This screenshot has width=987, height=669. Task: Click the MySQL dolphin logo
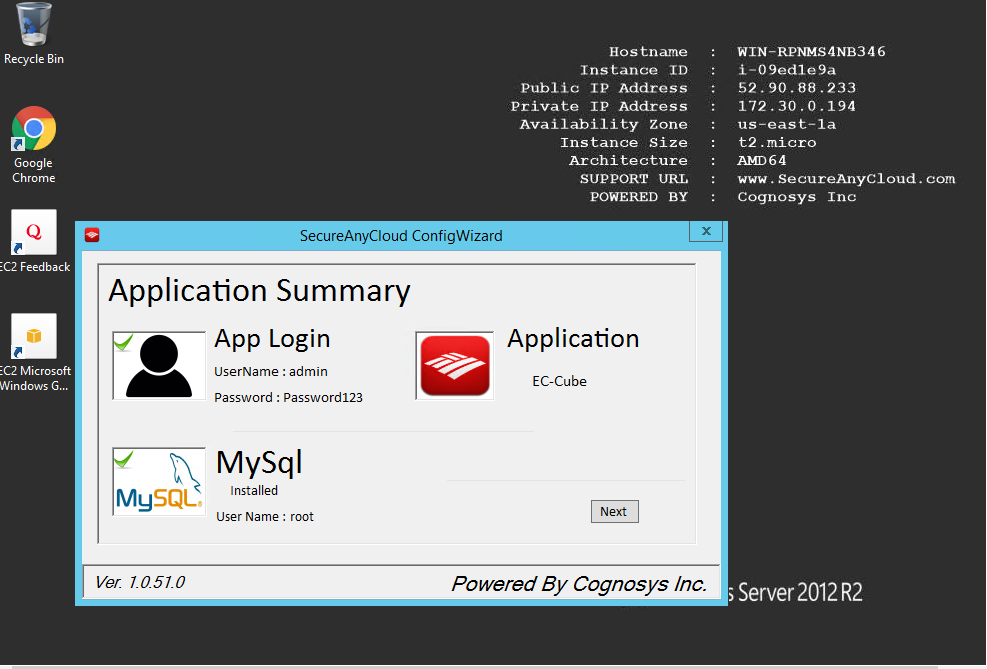[158, 480]
